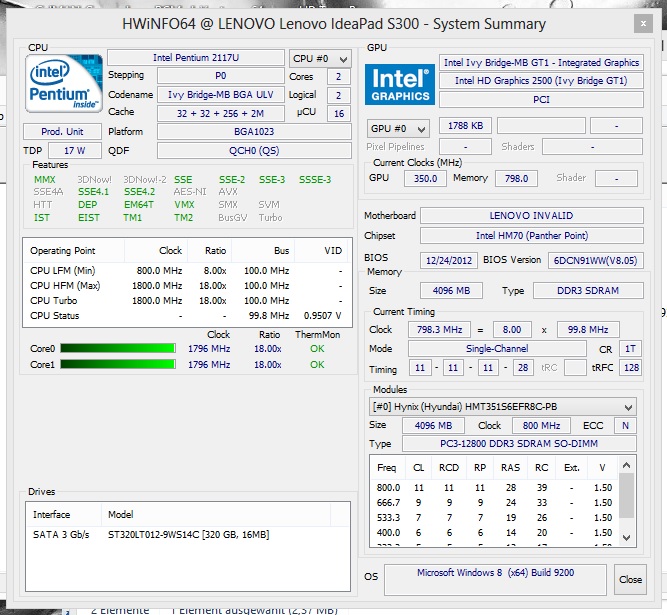
Task: Select the CPU Status row
Action: coord(187,316)
